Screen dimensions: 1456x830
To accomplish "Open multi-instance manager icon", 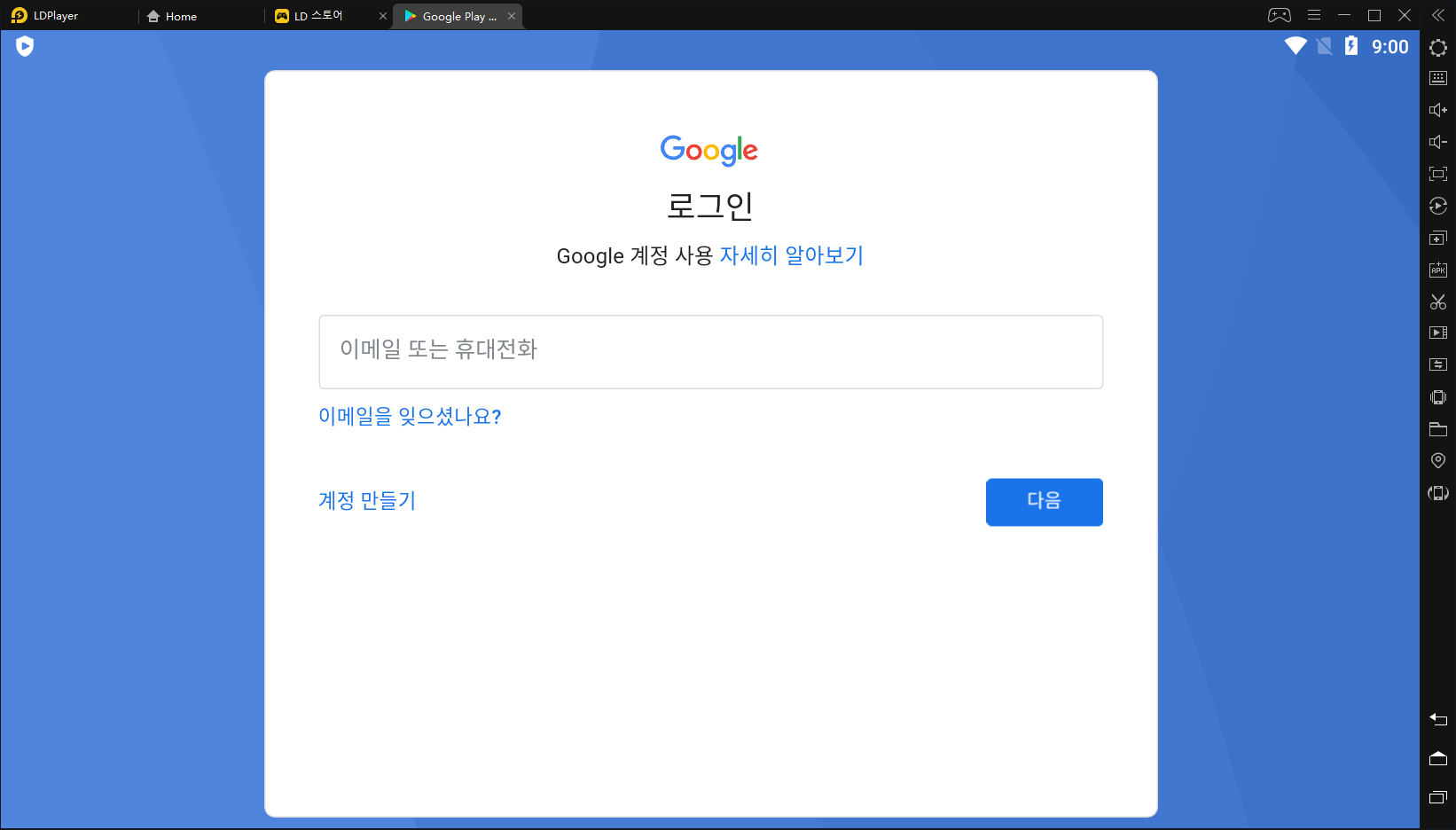I will 1438,238.
